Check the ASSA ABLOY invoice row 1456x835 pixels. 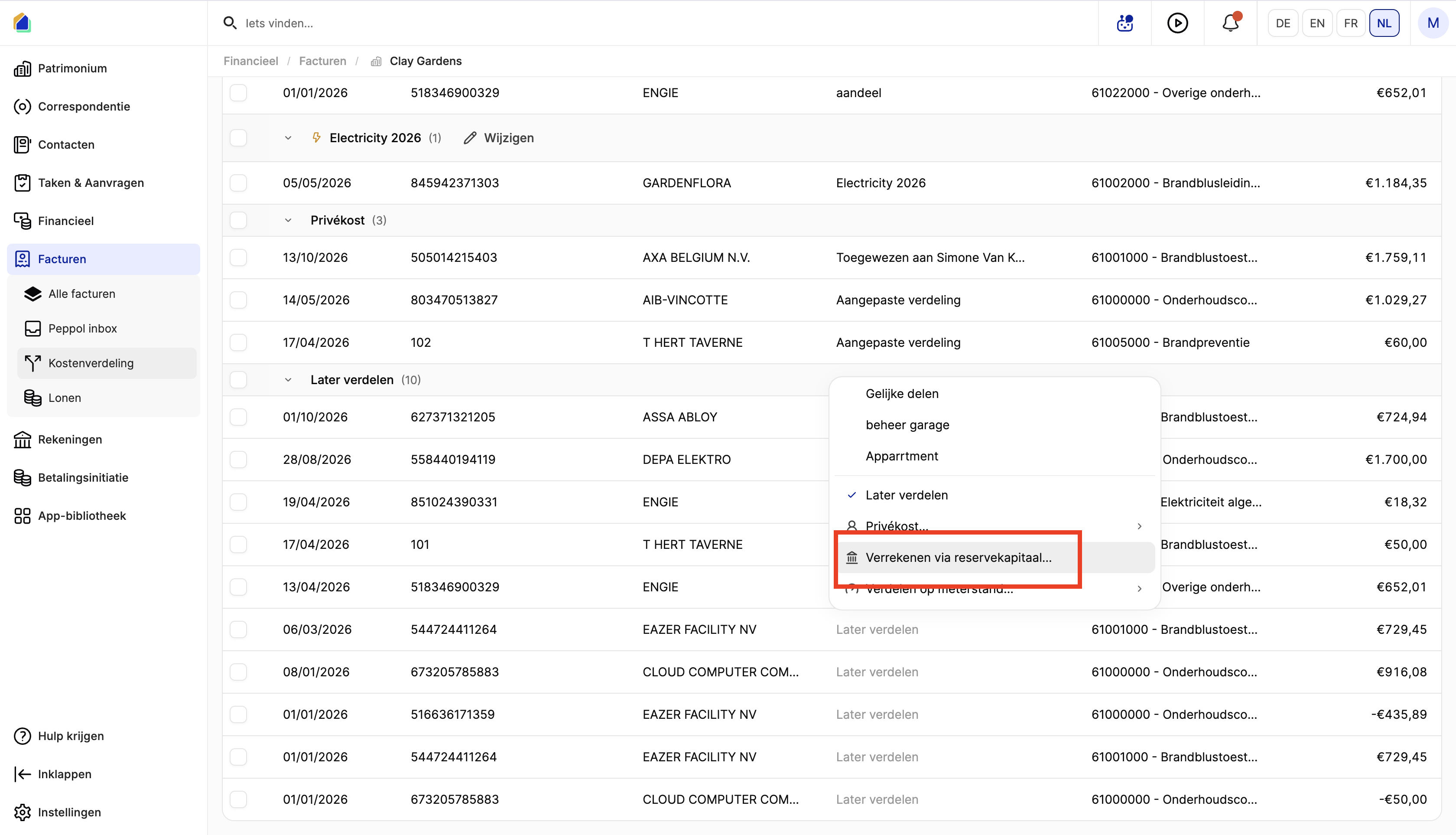[x=238, y=417]
